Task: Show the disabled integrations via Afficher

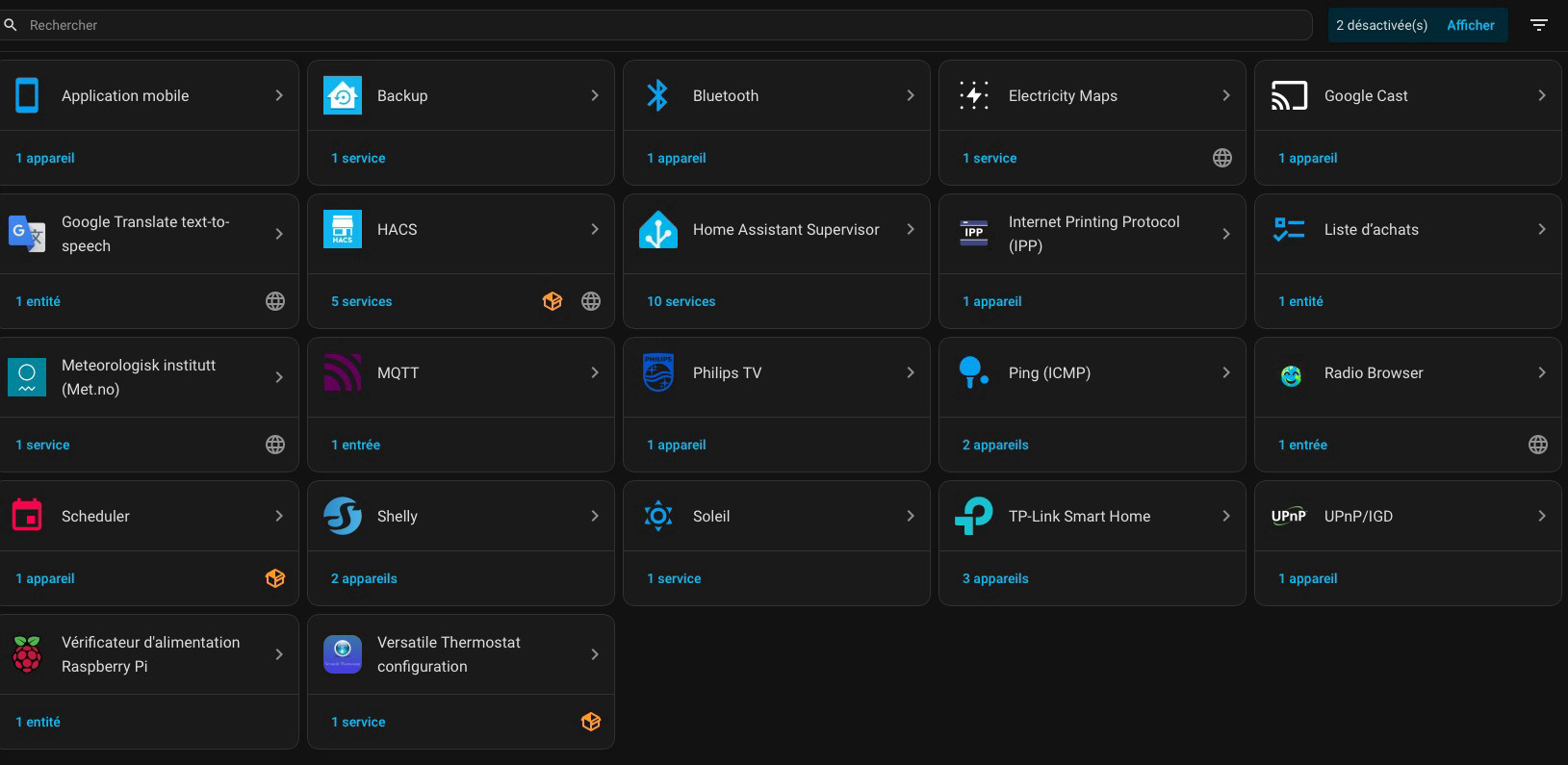Action: (x=1470, y=25)
